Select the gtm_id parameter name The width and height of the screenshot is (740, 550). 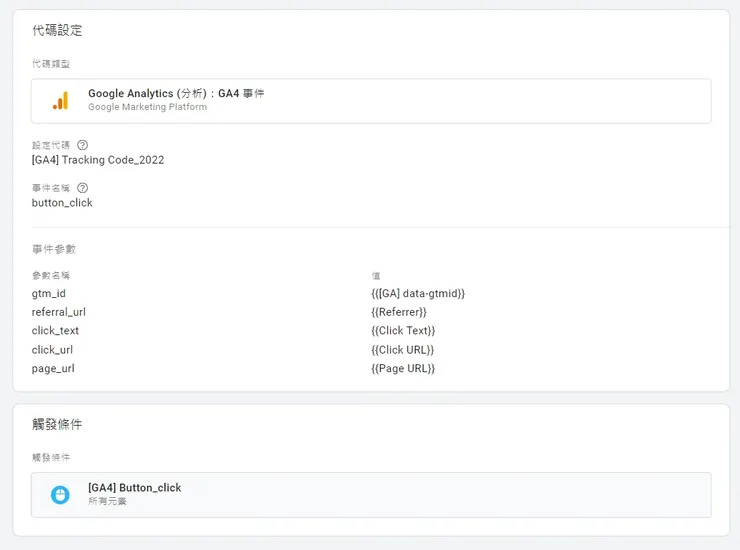(x=49, y=294)
